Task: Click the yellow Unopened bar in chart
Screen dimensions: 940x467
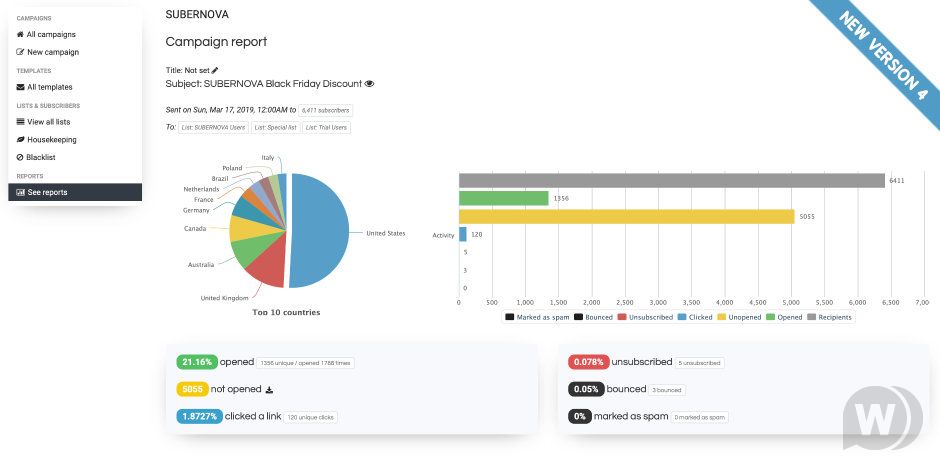Action: click(x=626, y=216)
